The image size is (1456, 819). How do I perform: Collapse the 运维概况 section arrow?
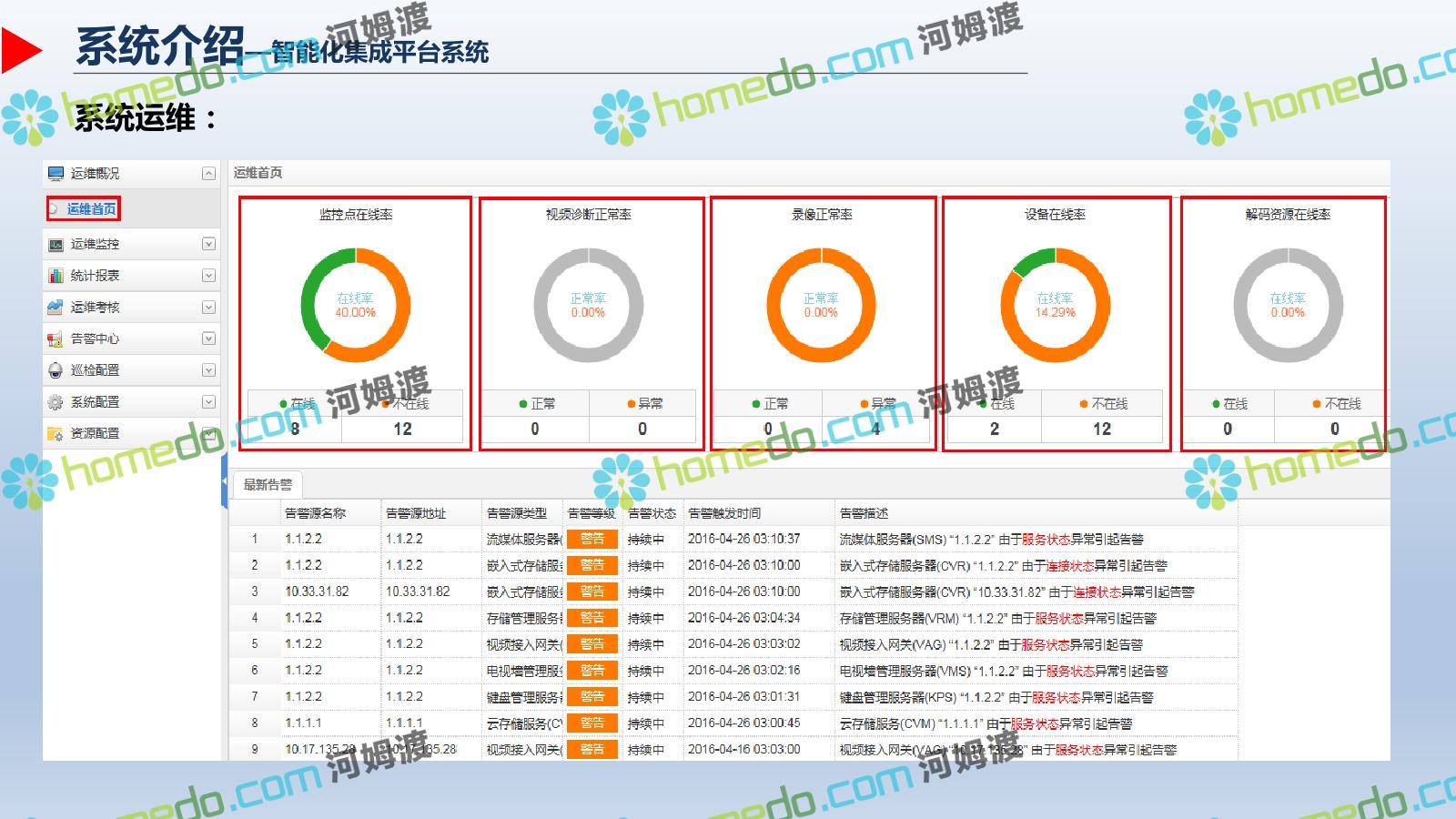[208, 174]
